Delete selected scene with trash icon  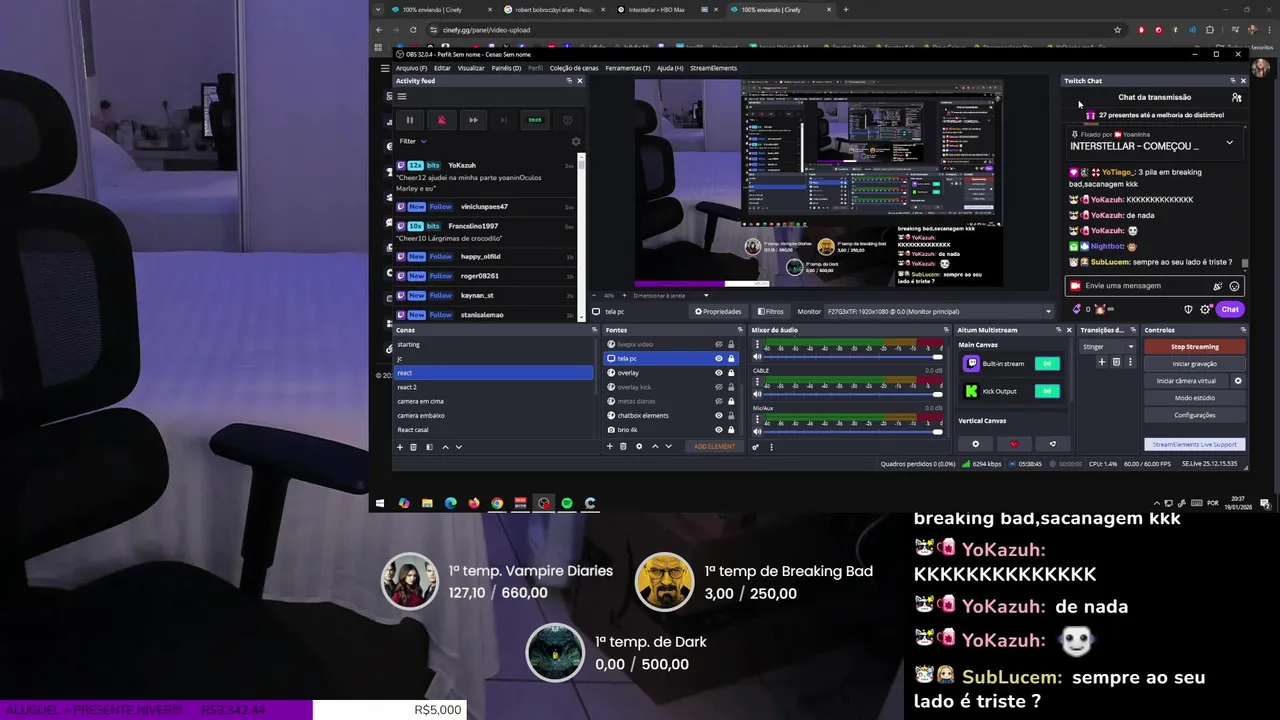414,447
